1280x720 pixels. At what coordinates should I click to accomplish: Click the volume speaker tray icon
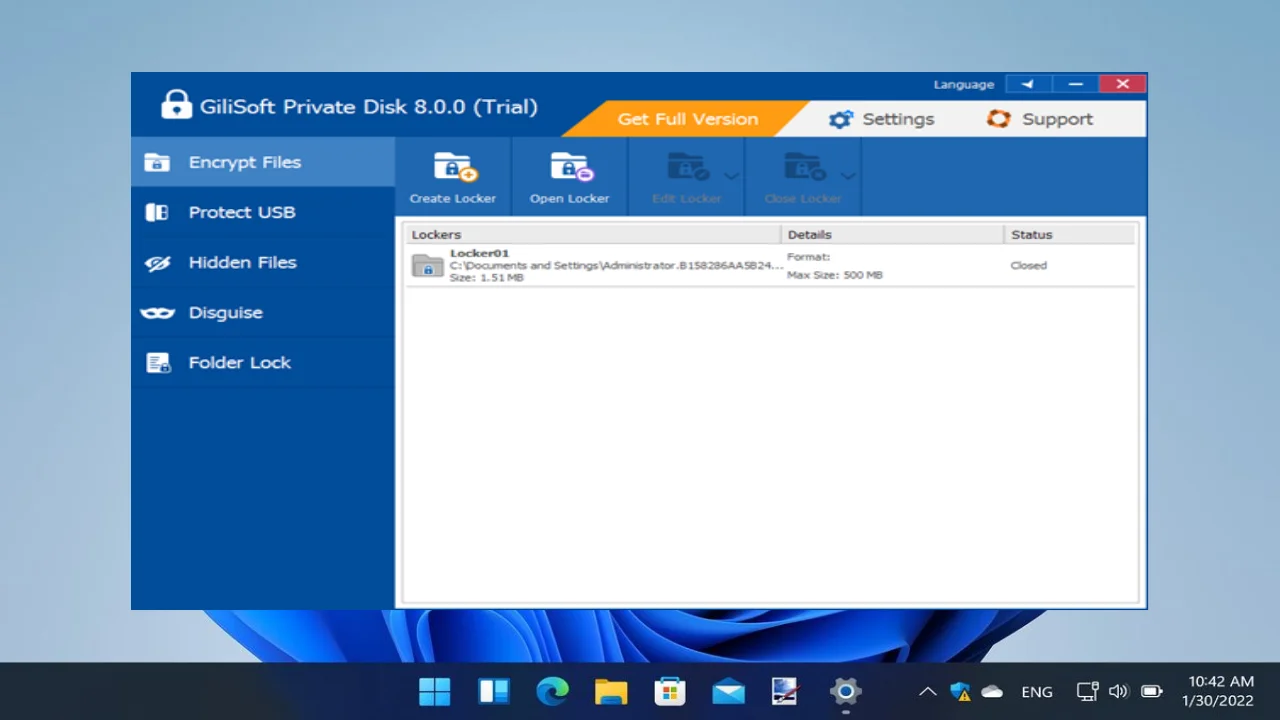click(x=1119, y=691)
